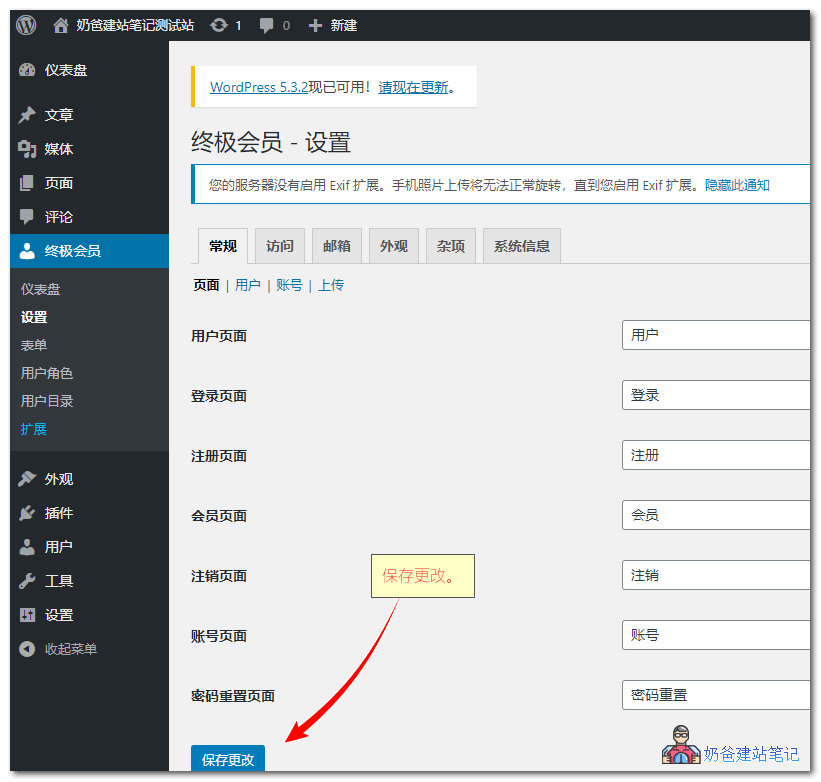Click the 仪表盘 gauge icon in sidebar
This screenshot has width=821, height=782.
tap(27, 70)
